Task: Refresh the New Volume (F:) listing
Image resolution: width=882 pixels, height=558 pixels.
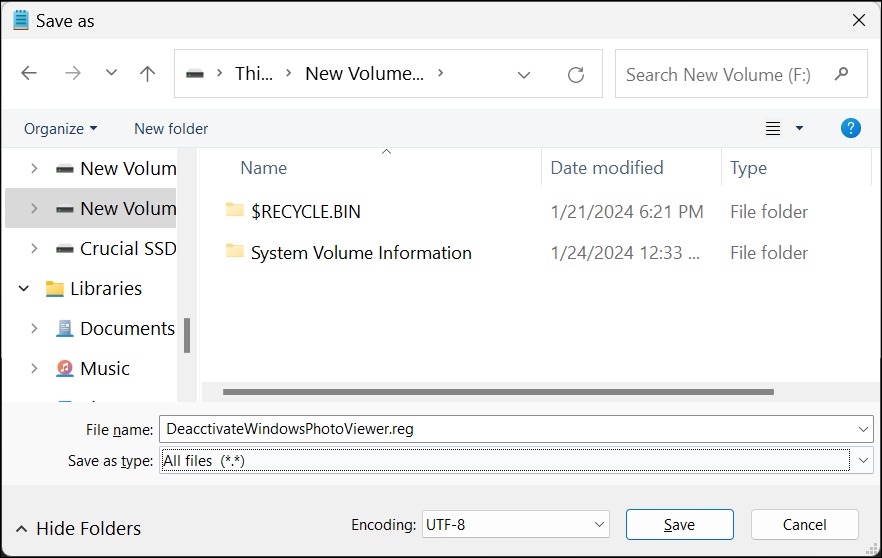Action: coord(575,74)
